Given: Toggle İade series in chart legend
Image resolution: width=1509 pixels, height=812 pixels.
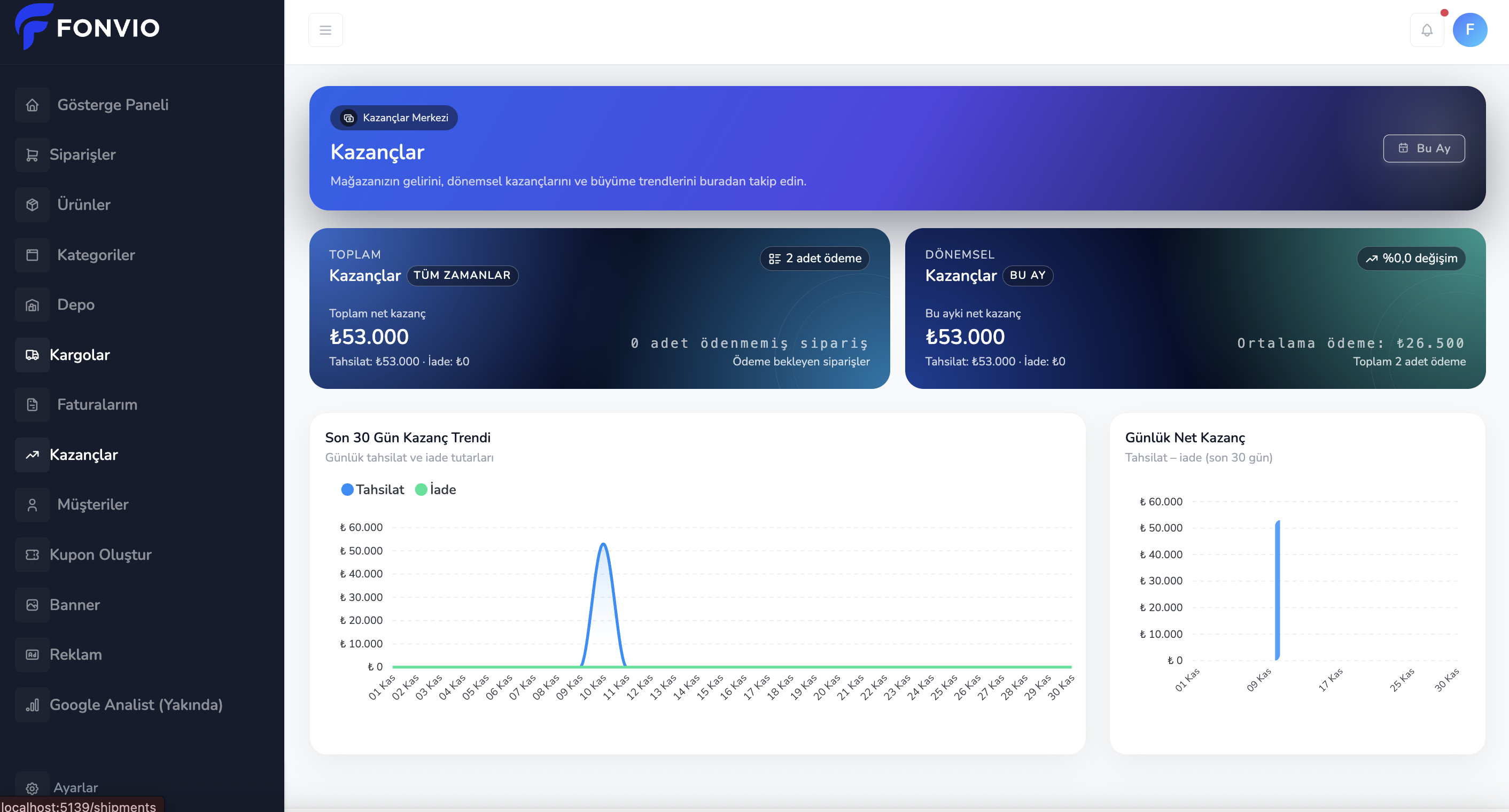Looking at the screenshot, I should point(435,489).
